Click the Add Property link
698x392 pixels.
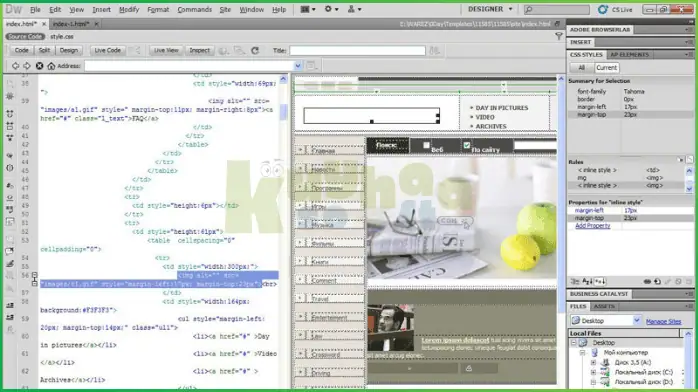[x=592, y=226]
